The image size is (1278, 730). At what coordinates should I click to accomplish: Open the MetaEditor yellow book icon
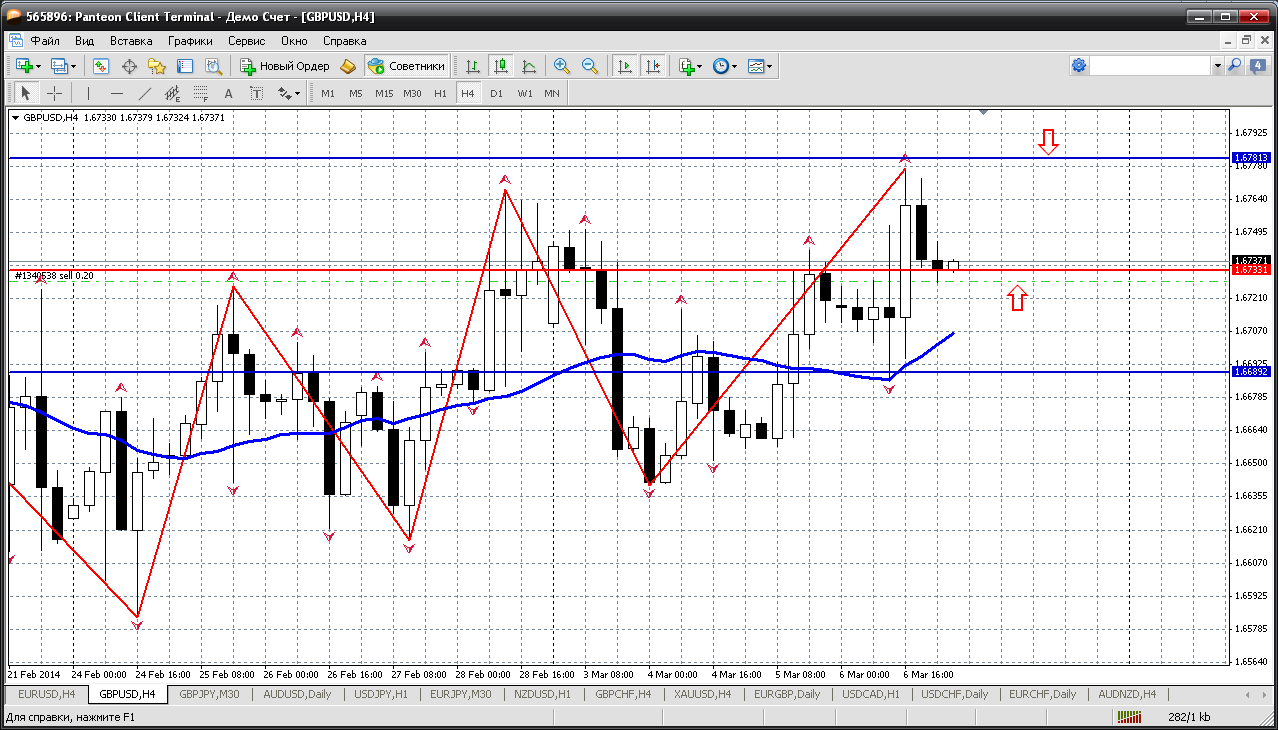[x=348, y=66]
